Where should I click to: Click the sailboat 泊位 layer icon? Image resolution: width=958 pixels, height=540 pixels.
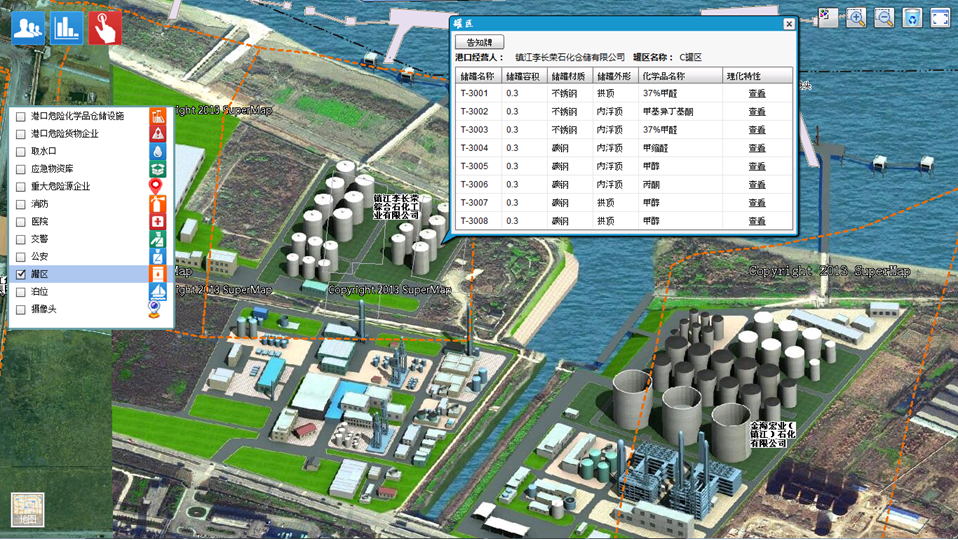pos(157,292)
